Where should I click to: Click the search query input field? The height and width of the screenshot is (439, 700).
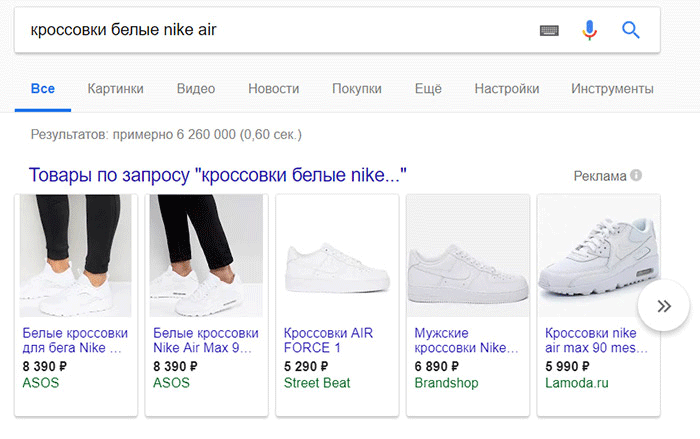point(270,30)
